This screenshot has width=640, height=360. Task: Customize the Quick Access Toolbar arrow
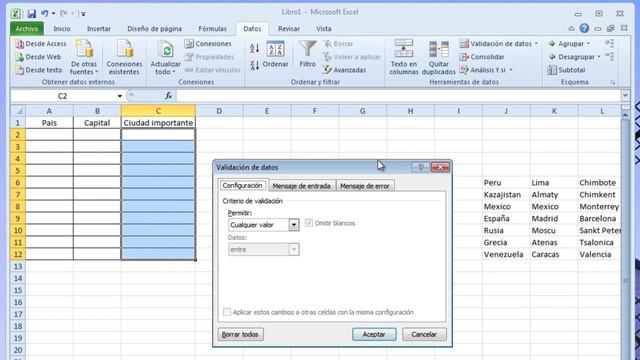pyautogui.click(x=83, y=14)
